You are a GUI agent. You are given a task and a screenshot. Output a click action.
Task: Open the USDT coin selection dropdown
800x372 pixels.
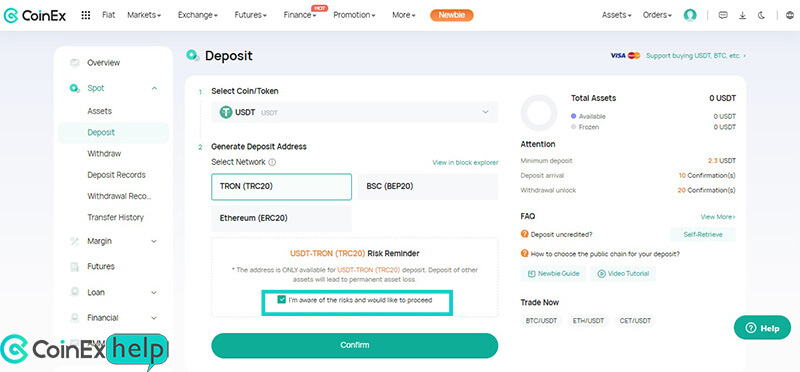pos(355,112)
